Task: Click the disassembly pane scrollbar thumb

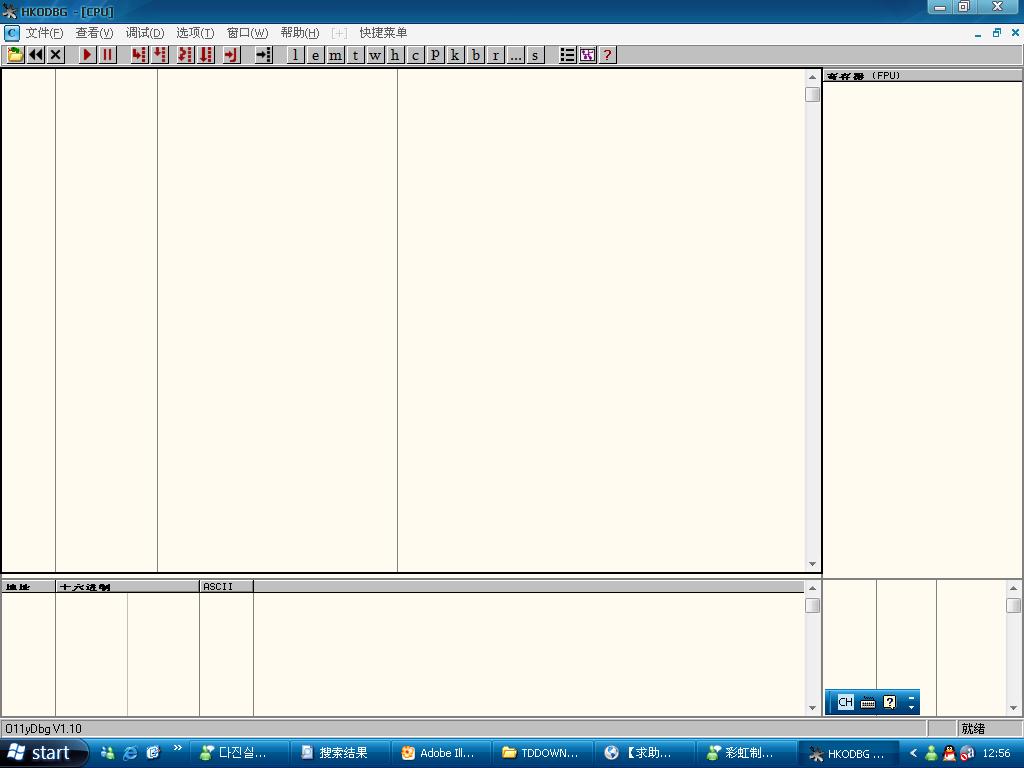Action: 812,94
